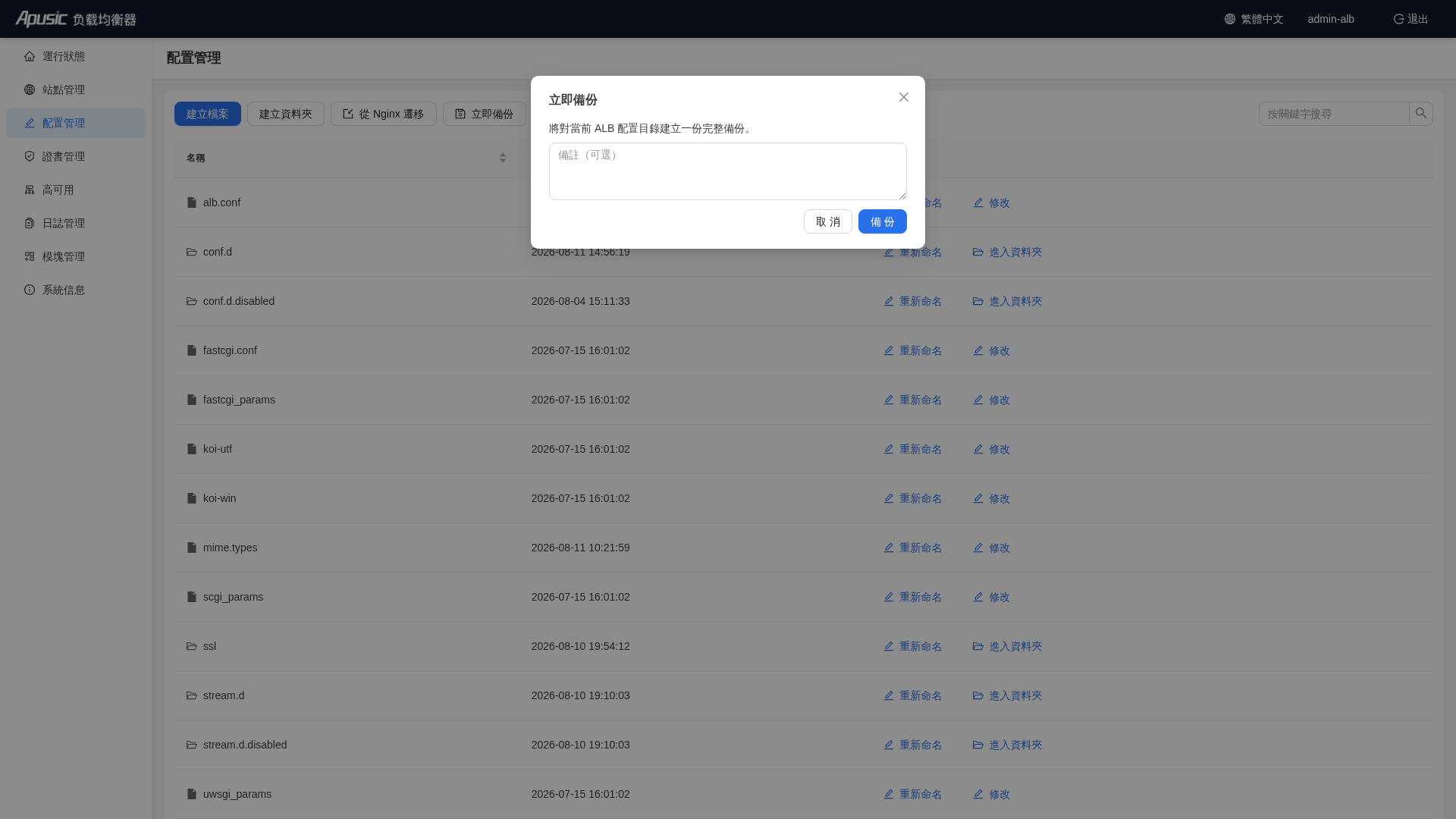Confirm with the blue 備份 button
Viewport: 1456px width, 819px height.
click(x=883, y=221)
